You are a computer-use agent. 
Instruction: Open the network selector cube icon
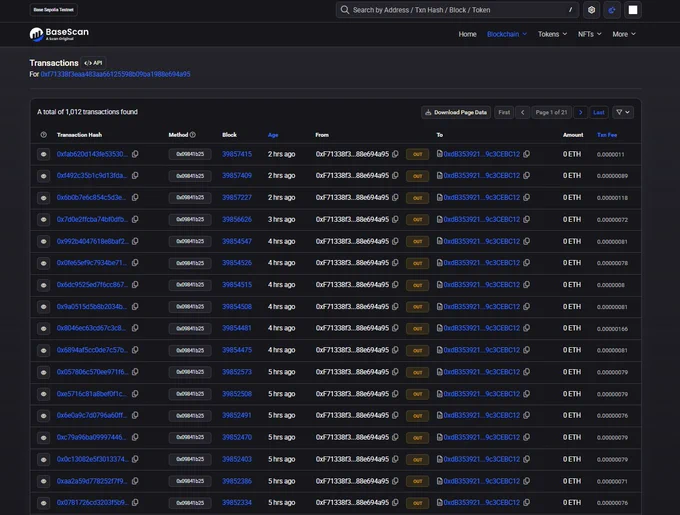click(592, 10)
